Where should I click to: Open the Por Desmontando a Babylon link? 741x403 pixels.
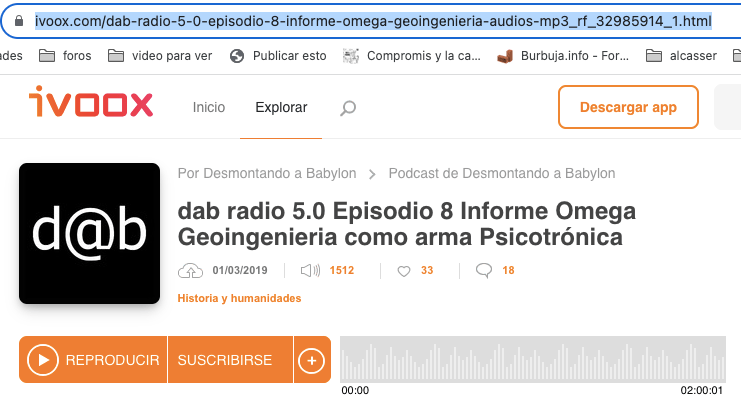pyautogui.click(x=266, y=173)
